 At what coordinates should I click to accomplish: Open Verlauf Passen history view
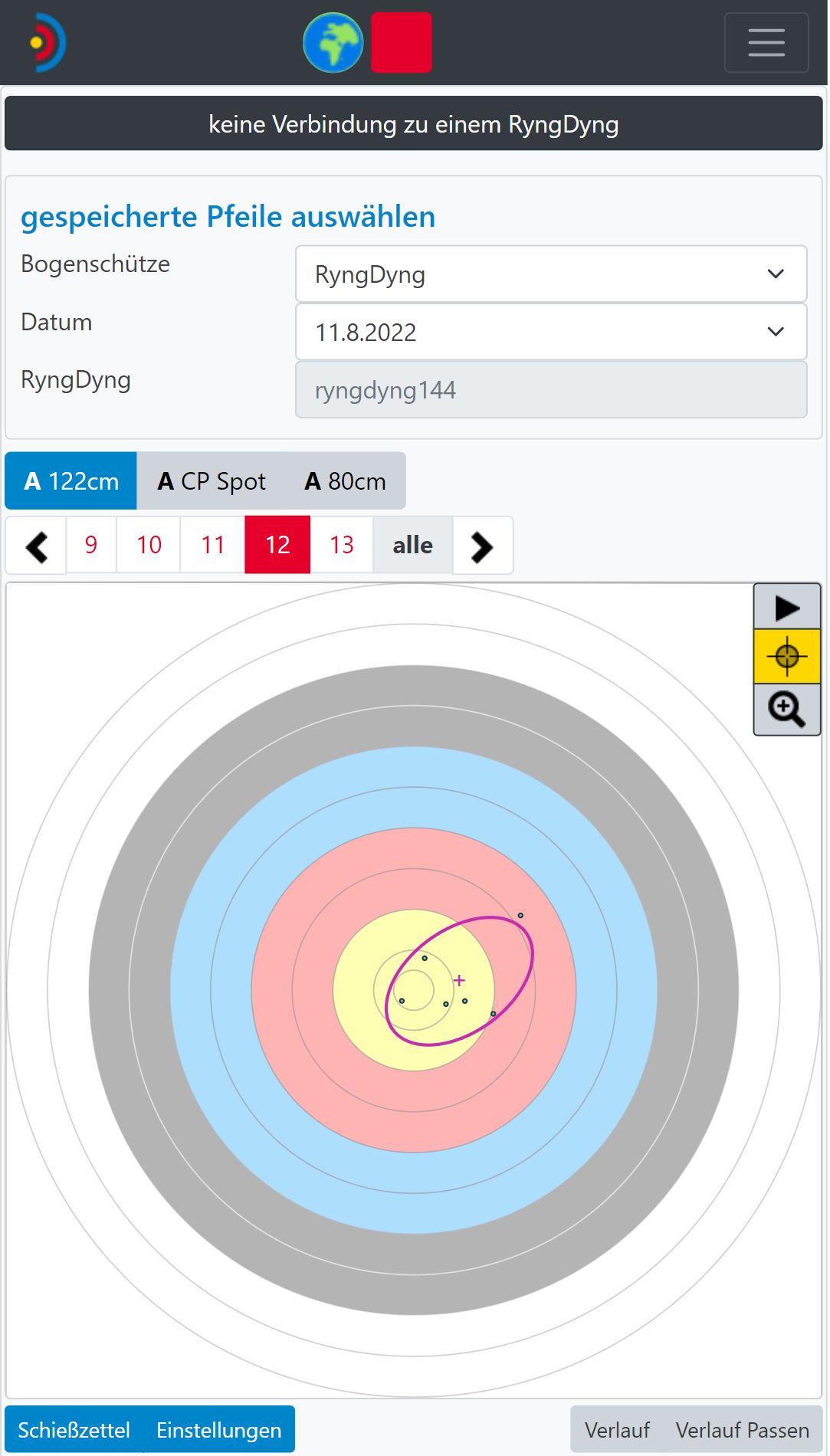pos(742,1430)
